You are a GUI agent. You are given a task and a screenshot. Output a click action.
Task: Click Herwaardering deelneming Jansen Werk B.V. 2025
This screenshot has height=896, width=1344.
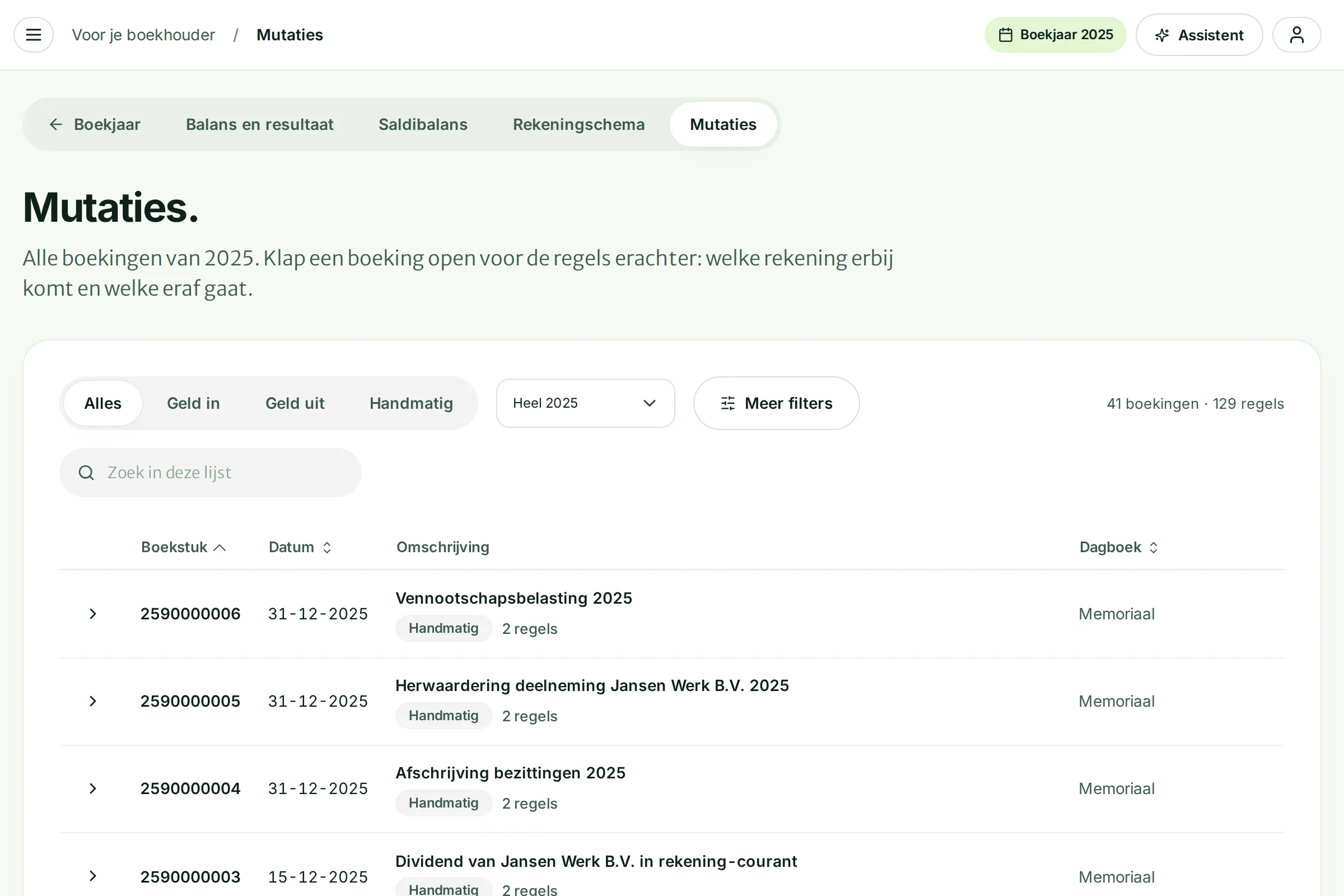[592, 685]
